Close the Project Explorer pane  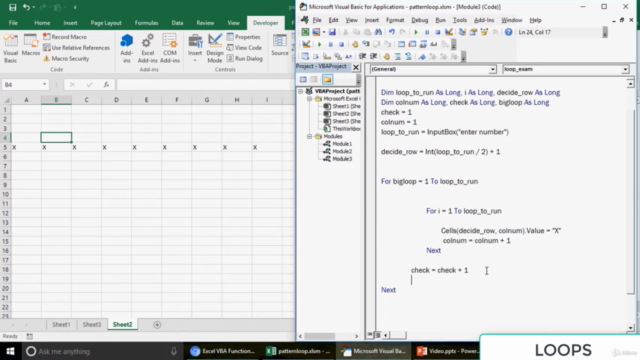pos(356,67)
